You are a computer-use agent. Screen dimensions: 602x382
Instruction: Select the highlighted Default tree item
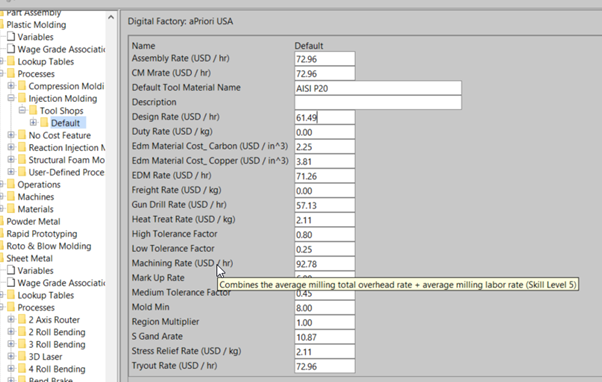click(x=65, y=123)
